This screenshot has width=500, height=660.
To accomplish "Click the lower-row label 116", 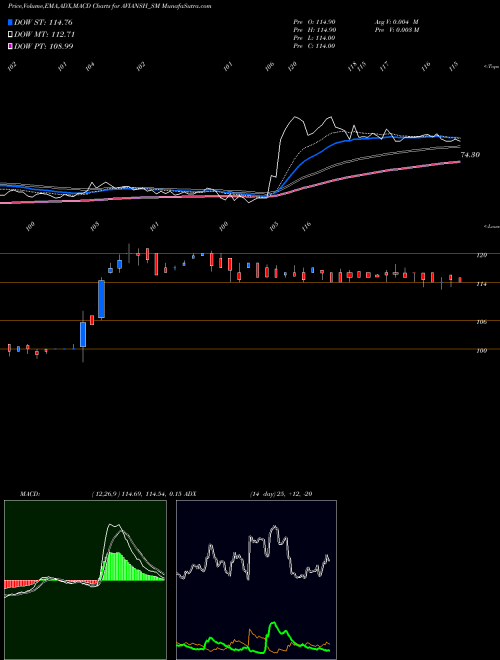I will click(306, 227).
